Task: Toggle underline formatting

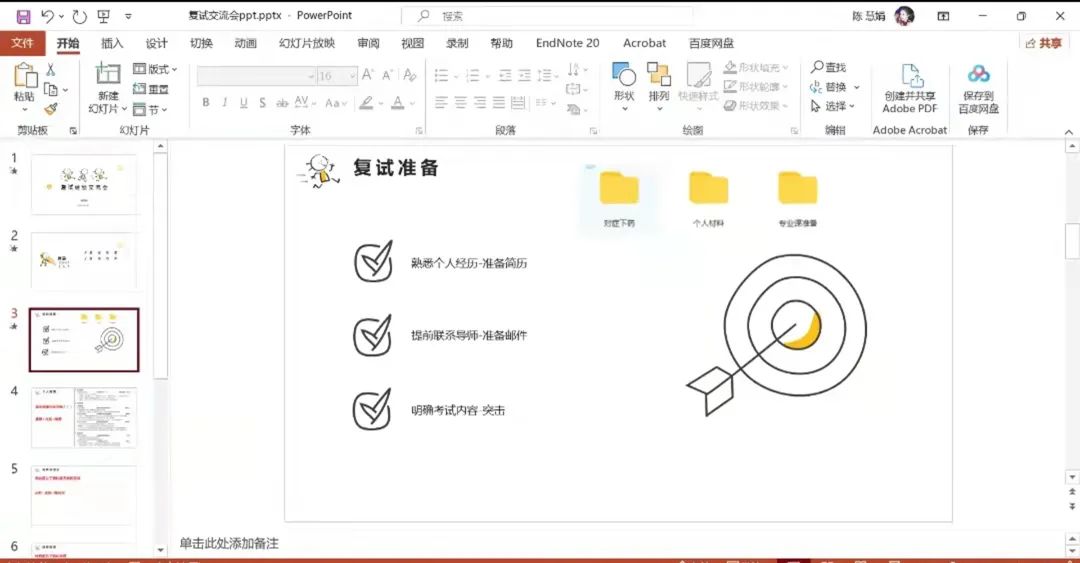Action: pyautogui.click(x=243, y=103)
